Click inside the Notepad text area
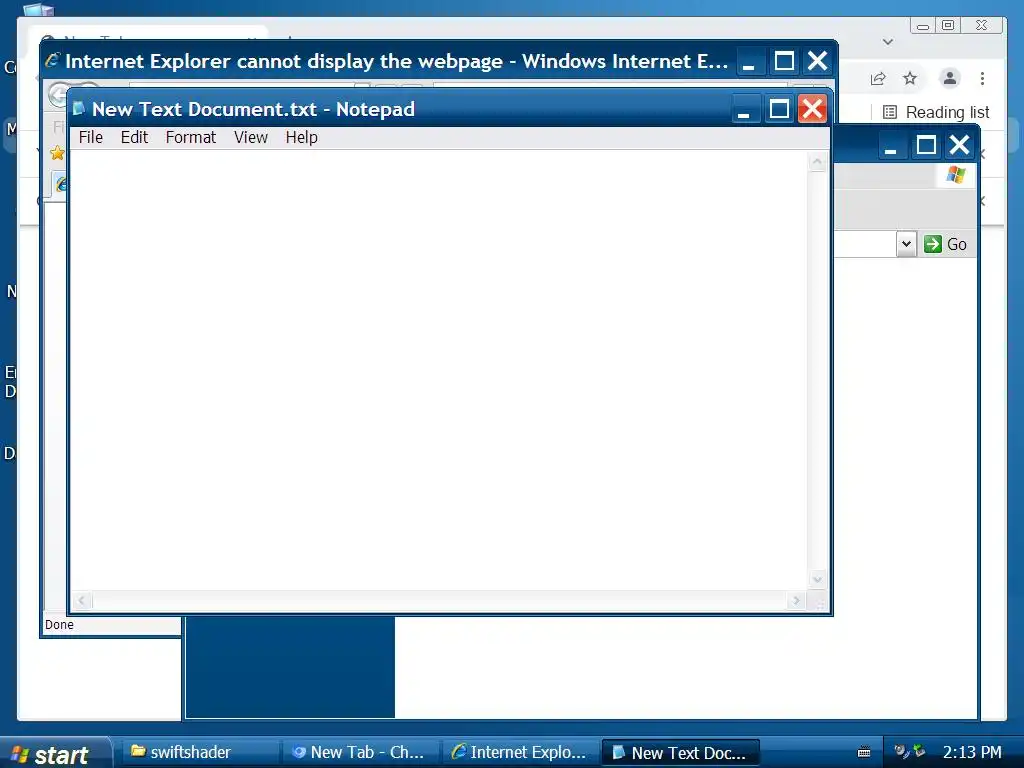1024x768 pixels. [438, 370]
